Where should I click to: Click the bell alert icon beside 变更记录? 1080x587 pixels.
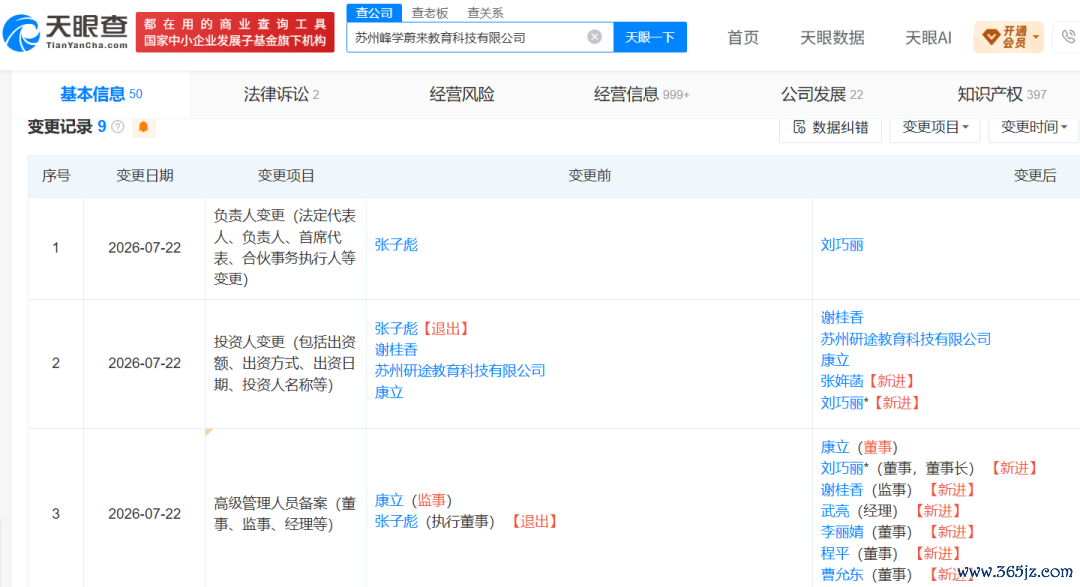click(x=143, y=127)
